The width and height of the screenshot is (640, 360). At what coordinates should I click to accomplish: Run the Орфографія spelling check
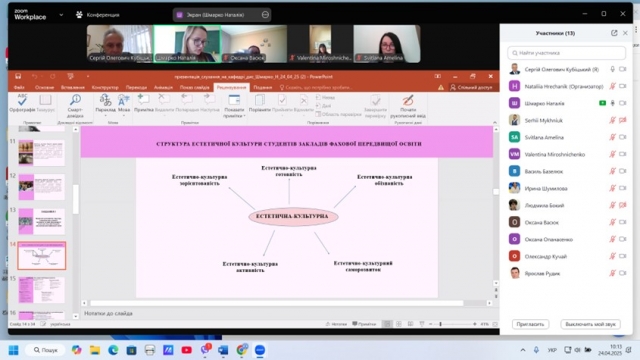click(x=22, y=103)
